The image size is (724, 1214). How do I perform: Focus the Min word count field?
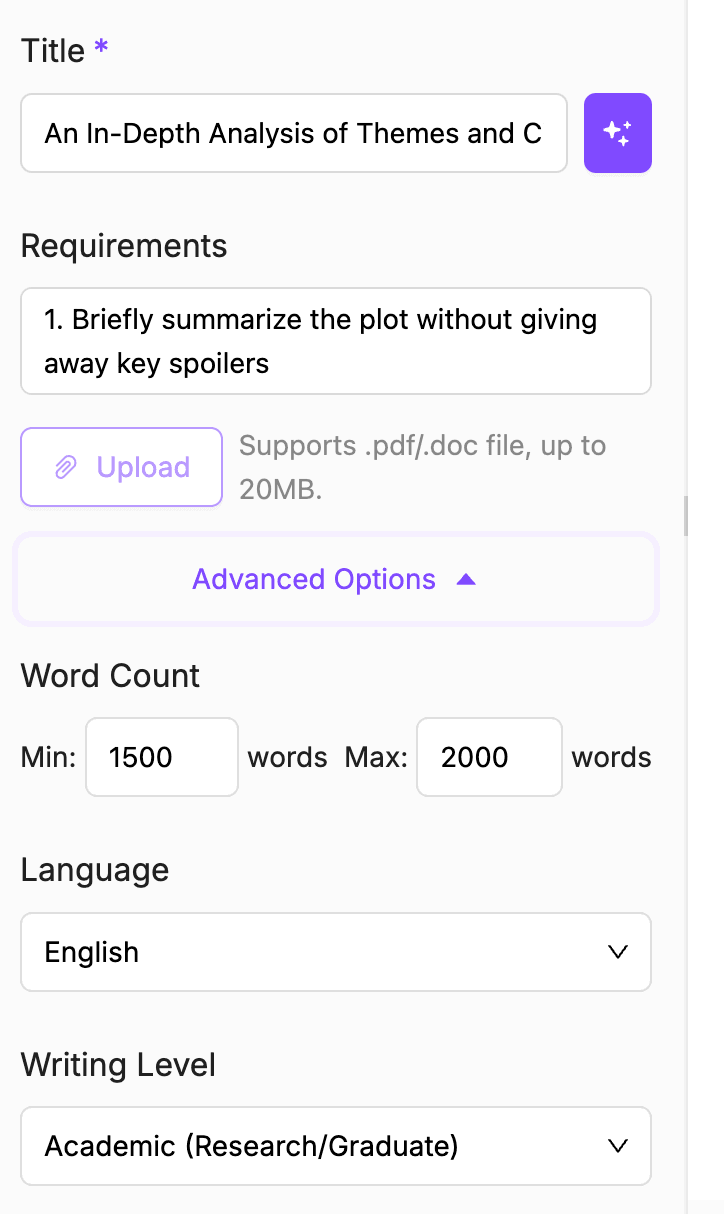161,757
